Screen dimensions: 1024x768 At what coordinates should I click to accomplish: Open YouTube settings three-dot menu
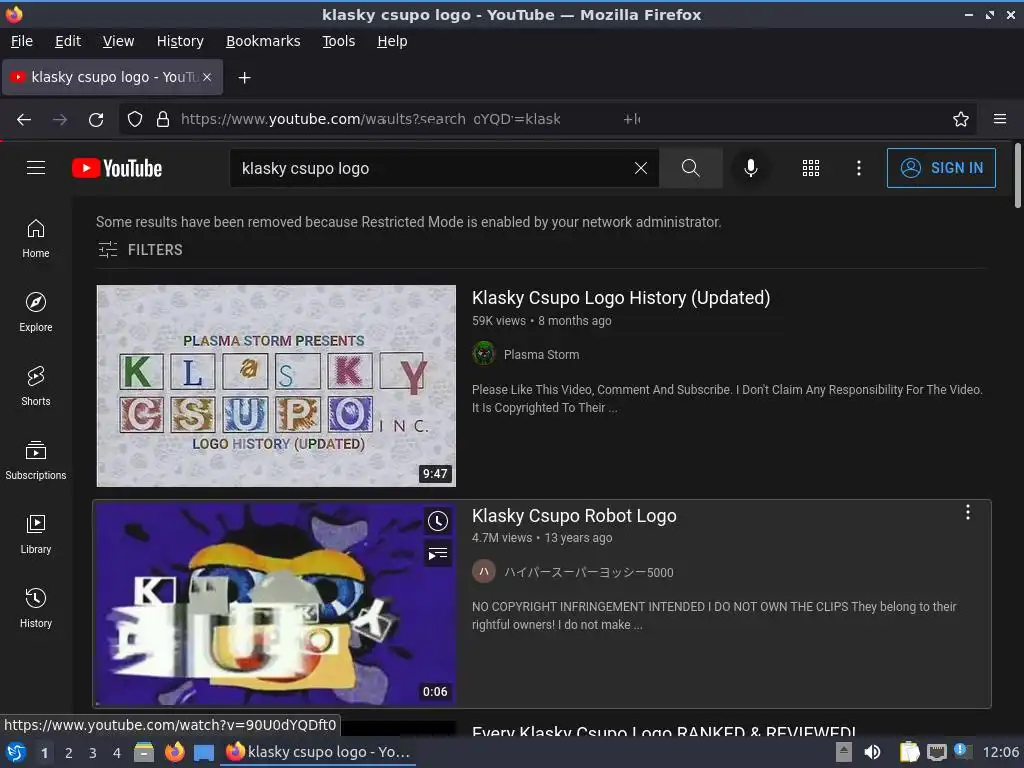tap(859, 168)
